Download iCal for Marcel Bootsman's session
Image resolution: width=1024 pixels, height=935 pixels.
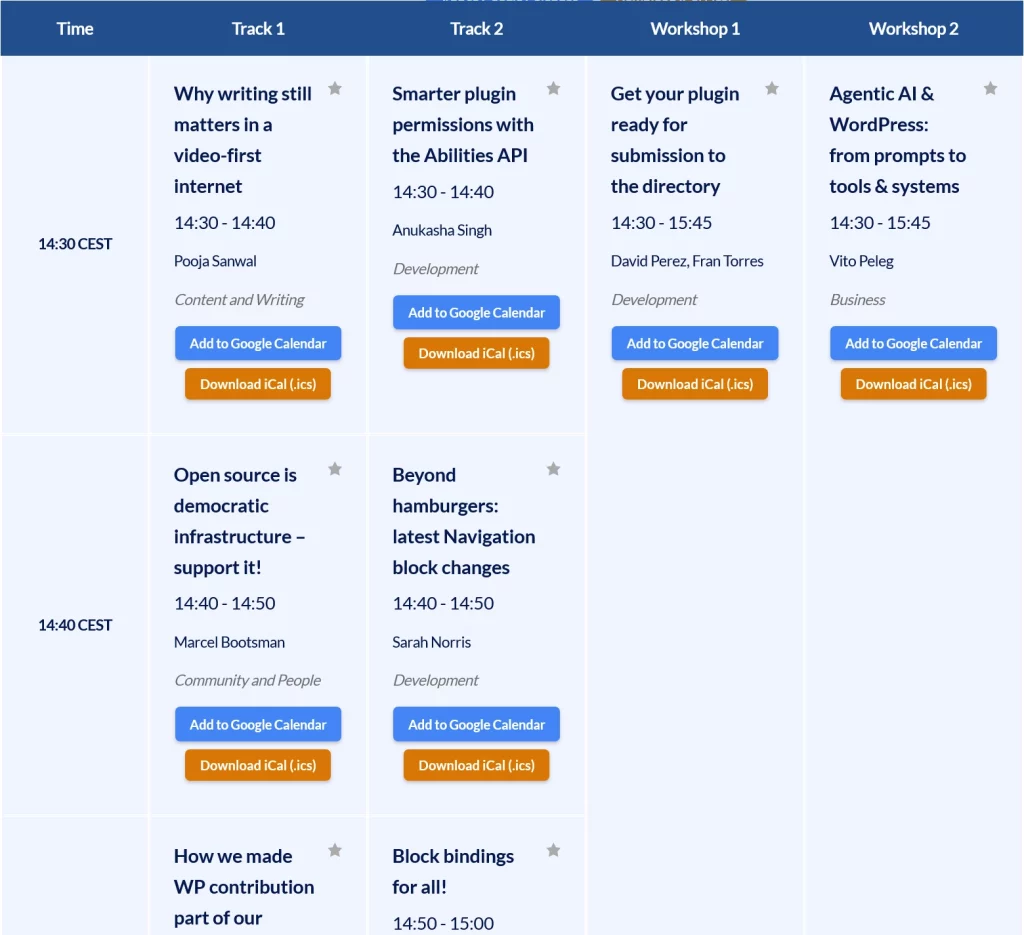tap(258, 765)
